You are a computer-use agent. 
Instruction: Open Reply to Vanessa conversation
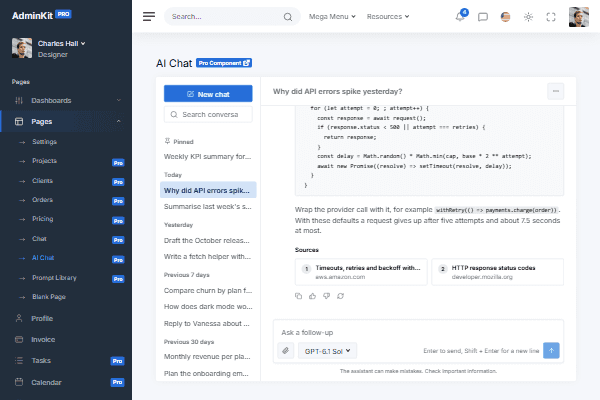point(208,324)
